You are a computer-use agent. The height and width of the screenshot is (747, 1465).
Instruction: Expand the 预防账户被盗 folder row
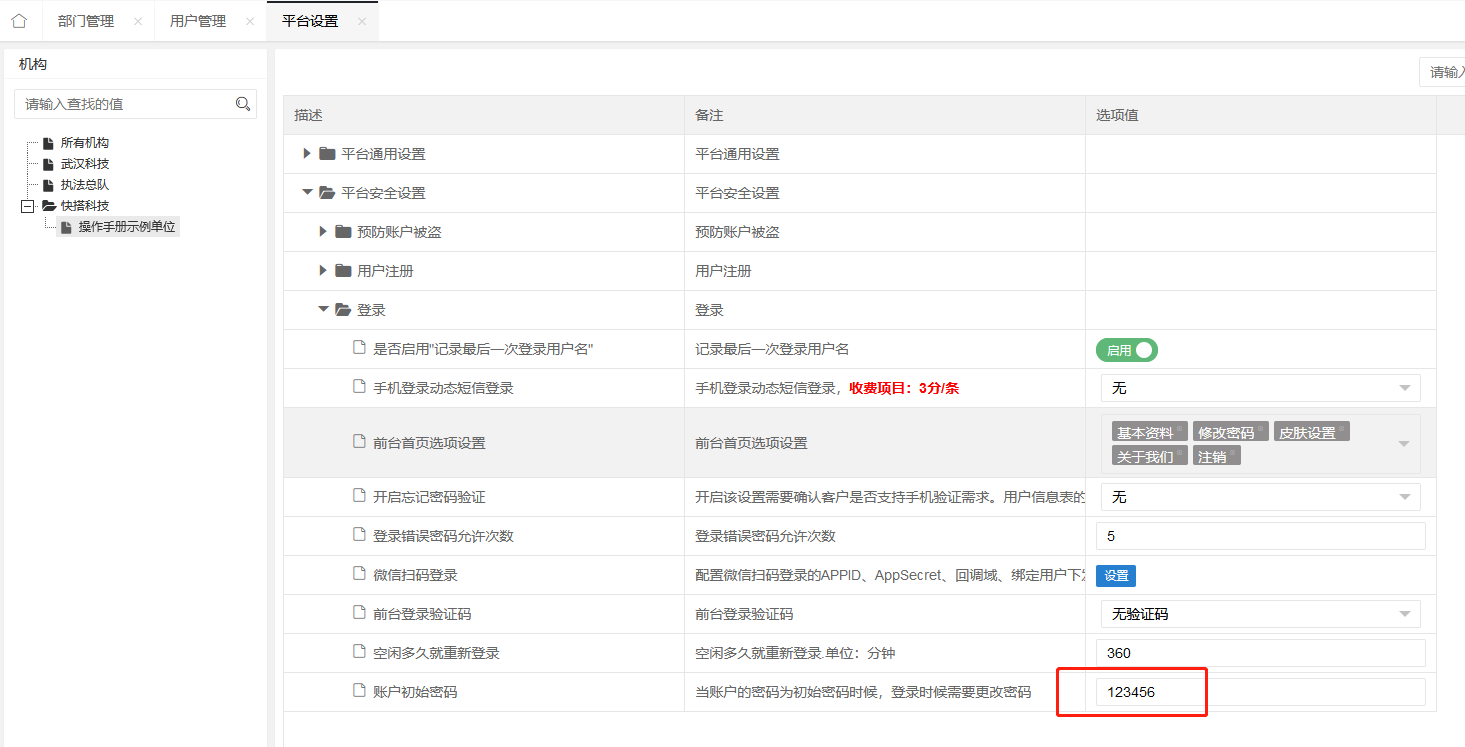click(x=323, y=232)
